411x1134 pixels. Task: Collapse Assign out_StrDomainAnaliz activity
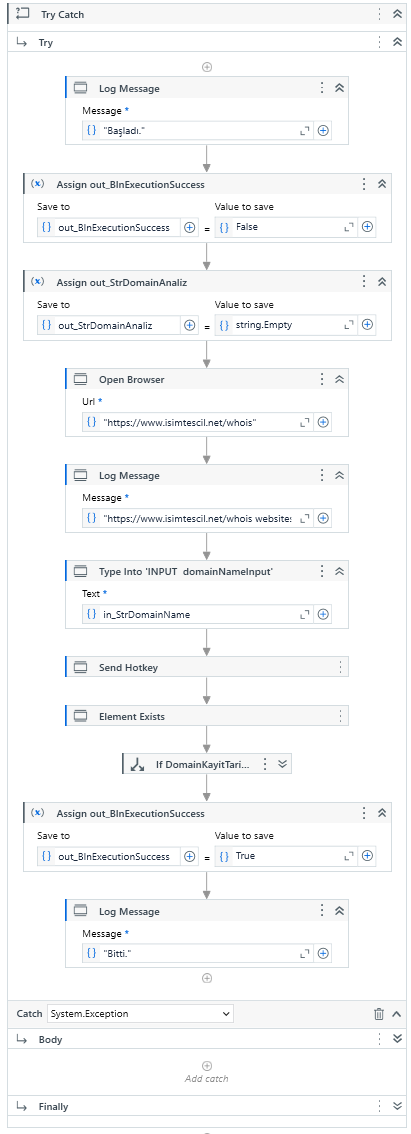pyautogui.click(x=382, y=283)
